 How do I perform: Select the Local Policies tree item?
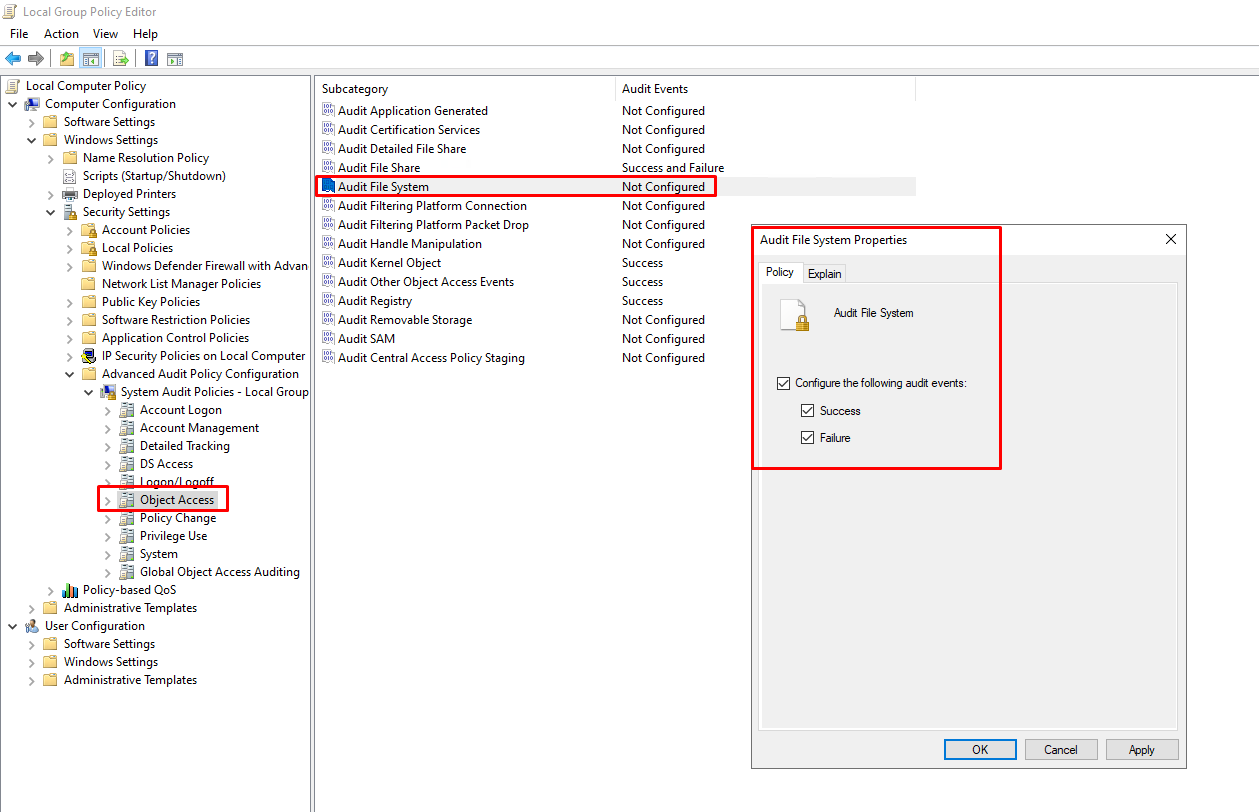pyautogui.click(x=137, y=248)
